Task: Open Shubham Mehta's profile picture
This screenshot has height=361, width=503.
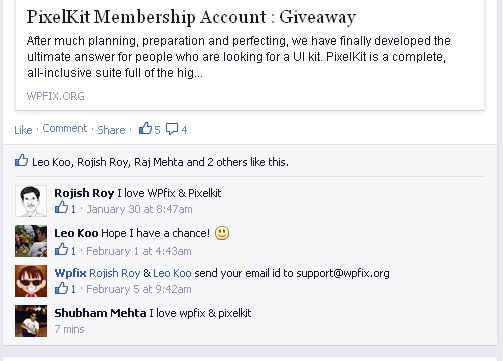Action: 31,321
